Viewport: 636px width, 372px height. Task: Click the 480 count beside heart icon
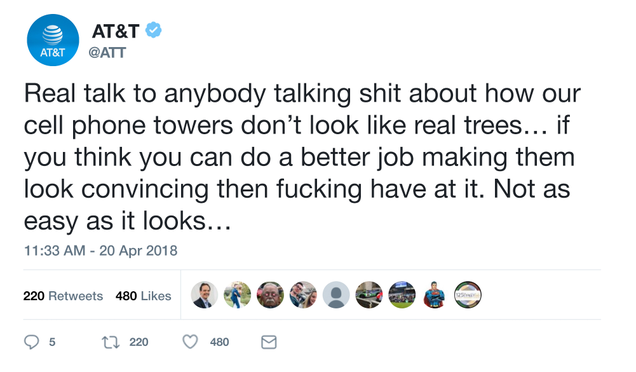point(219,342)
